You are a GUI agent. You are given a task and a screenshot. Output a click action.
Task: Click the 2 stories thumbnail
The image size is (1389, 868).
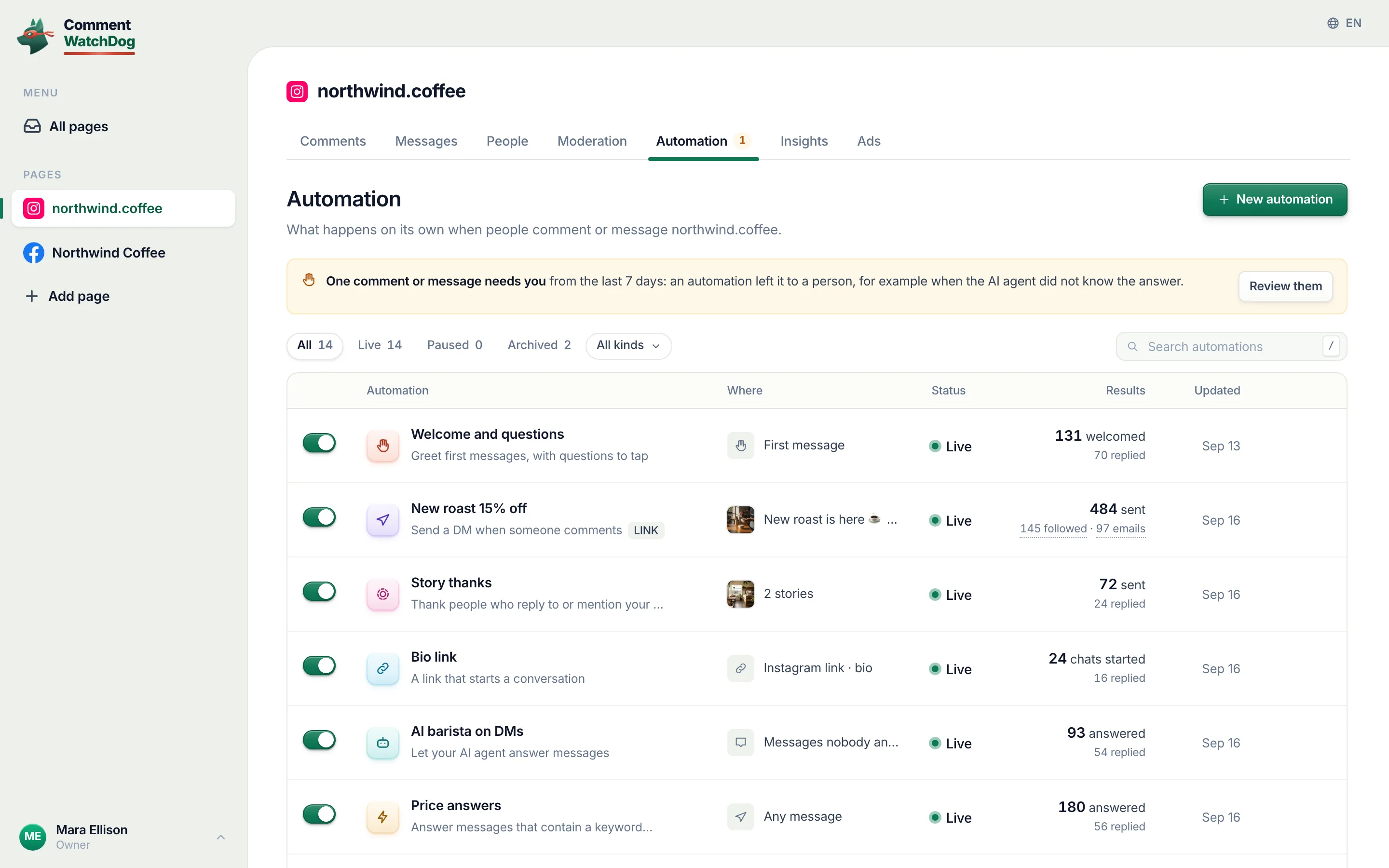[x=740, y=594]
